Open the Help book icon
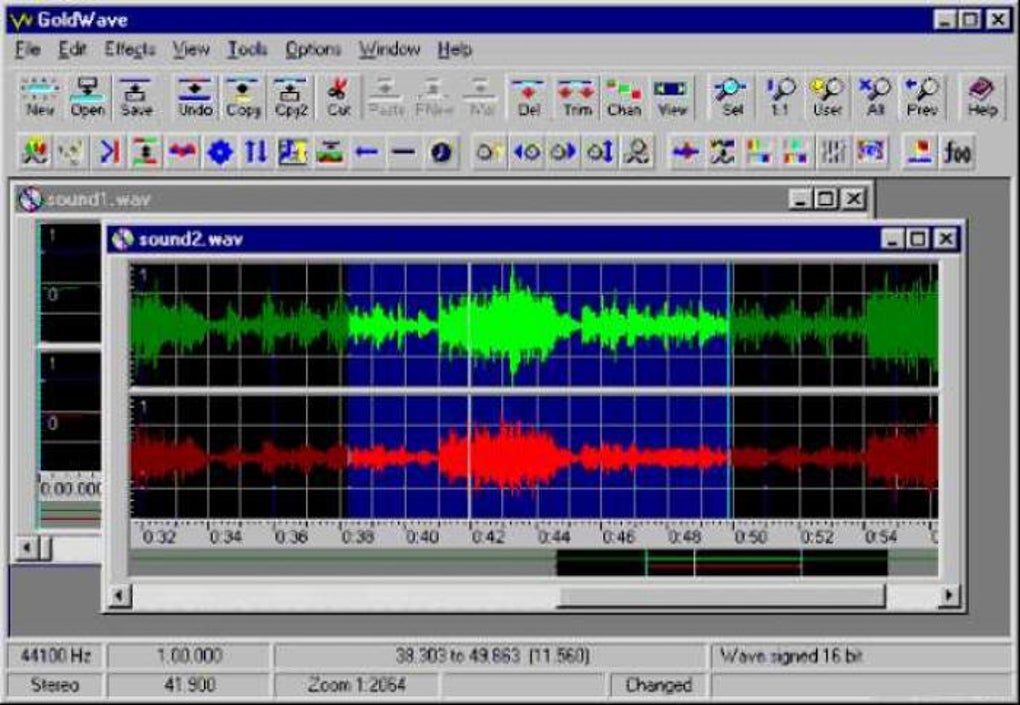This screenshot has height=705, width=1020. tap(982, 97)
